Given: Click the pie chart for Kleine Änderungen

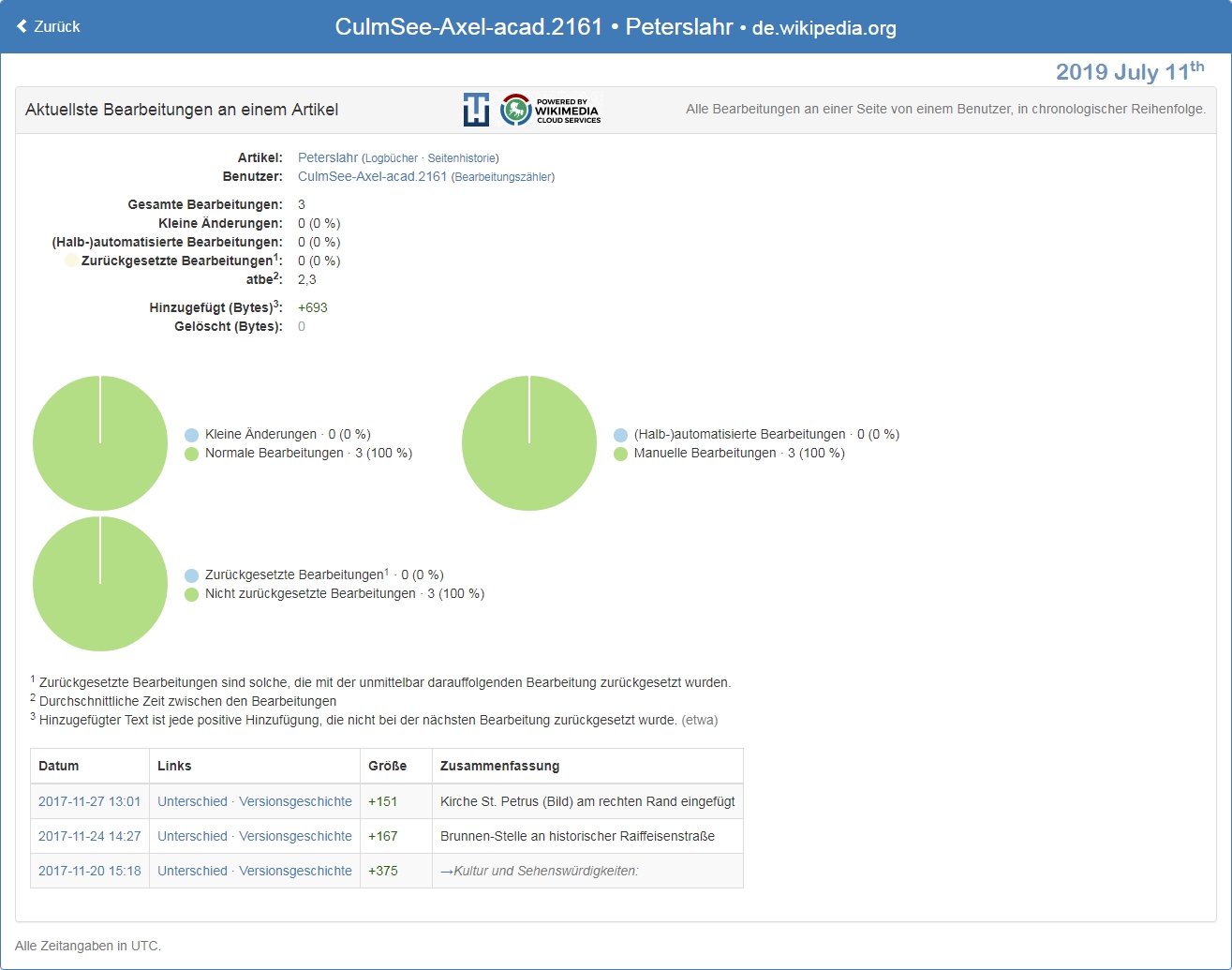Looking at the screenshot, I should tap(100, 443).
